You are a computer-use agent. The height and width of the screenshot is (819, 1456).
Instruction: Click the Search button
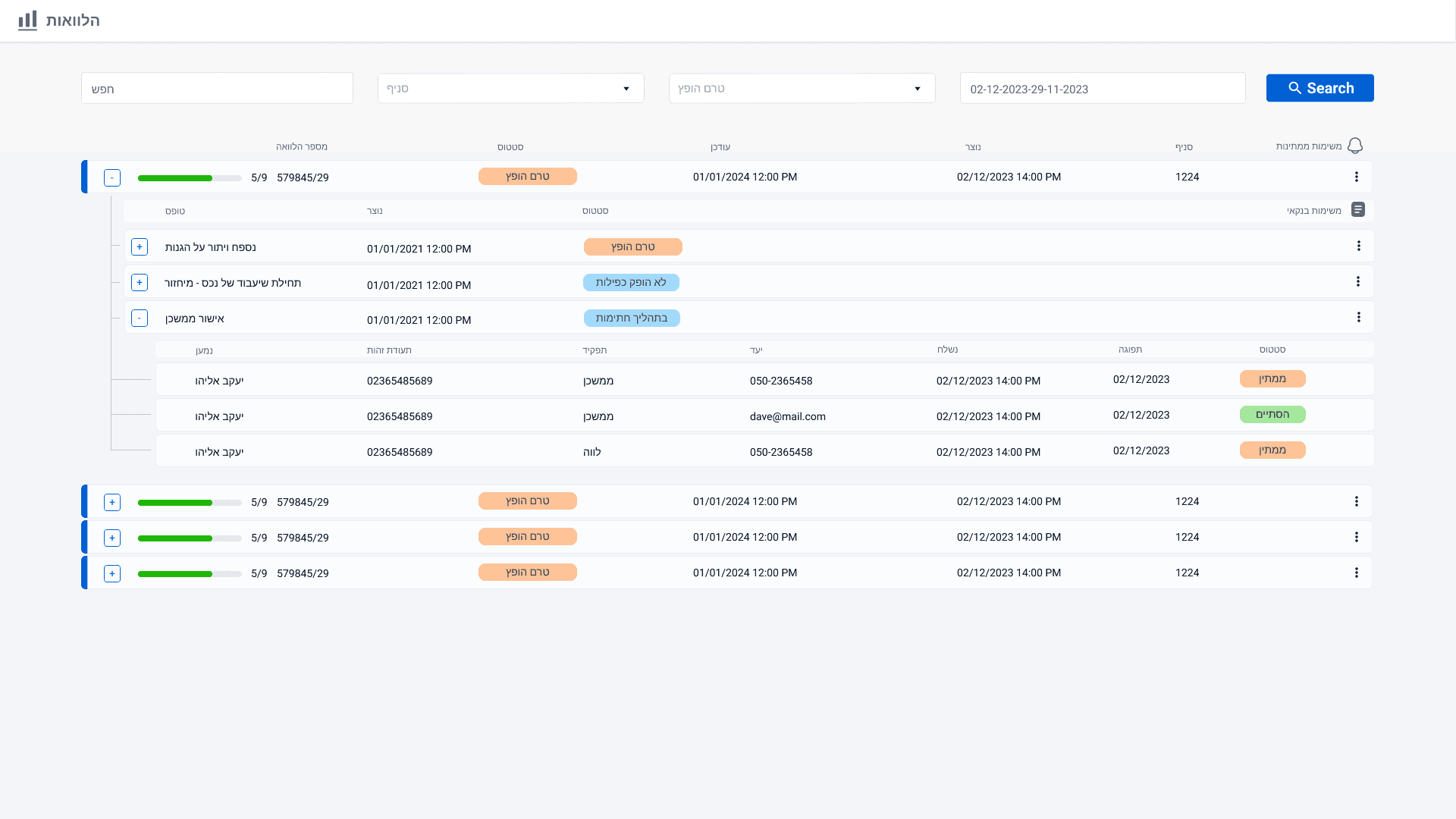tap(1319, 88)
